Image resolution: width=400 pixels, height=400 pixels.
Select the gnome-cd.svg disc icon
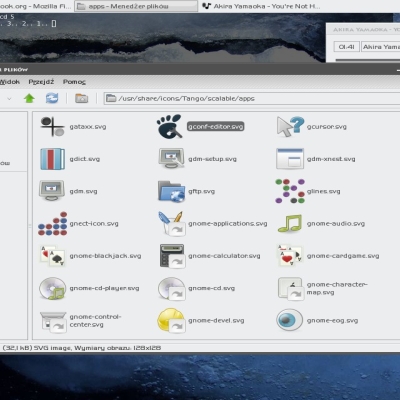coord(171,289)
